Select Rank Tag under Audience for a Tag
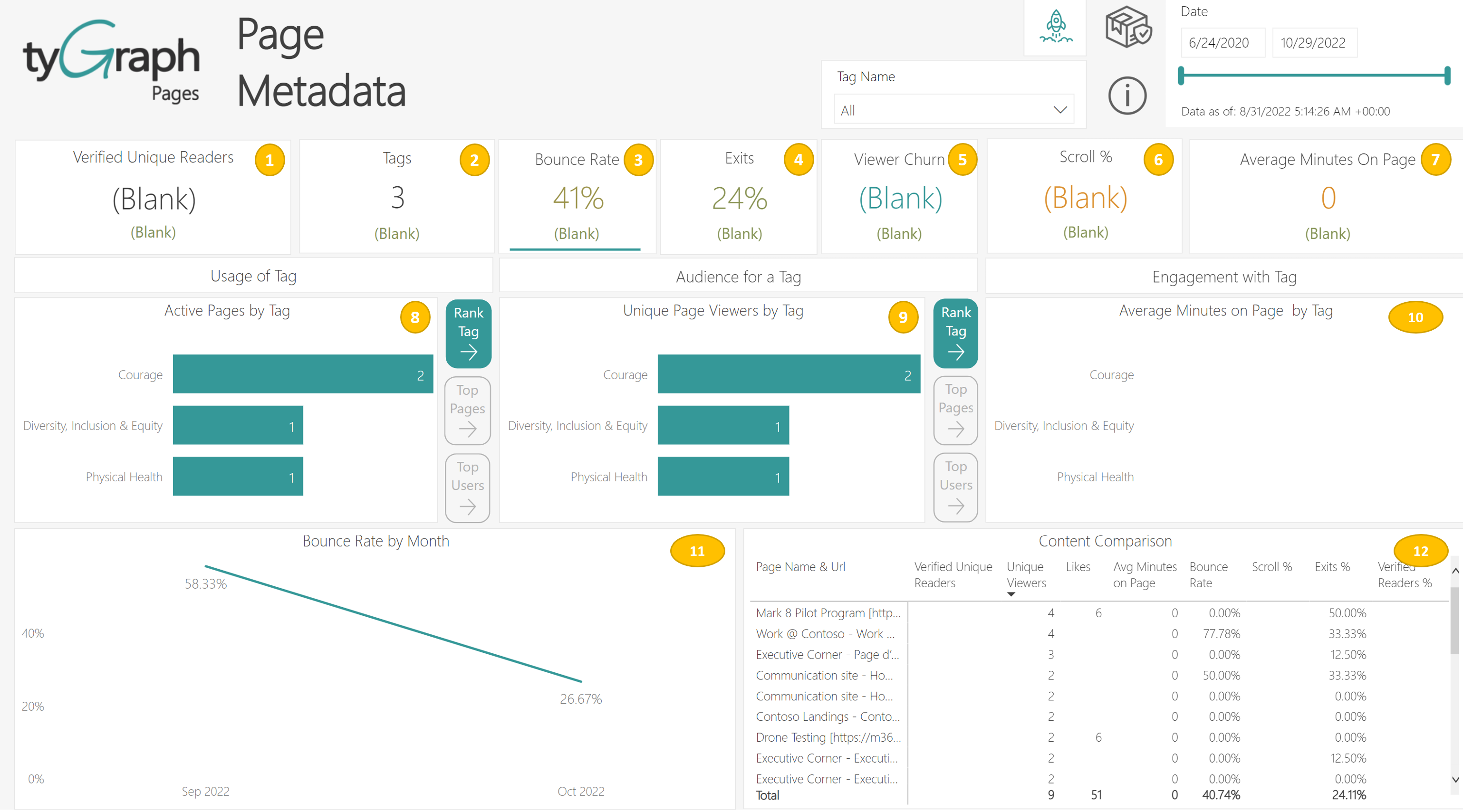The image size is (1463, 812). point(955,334)
